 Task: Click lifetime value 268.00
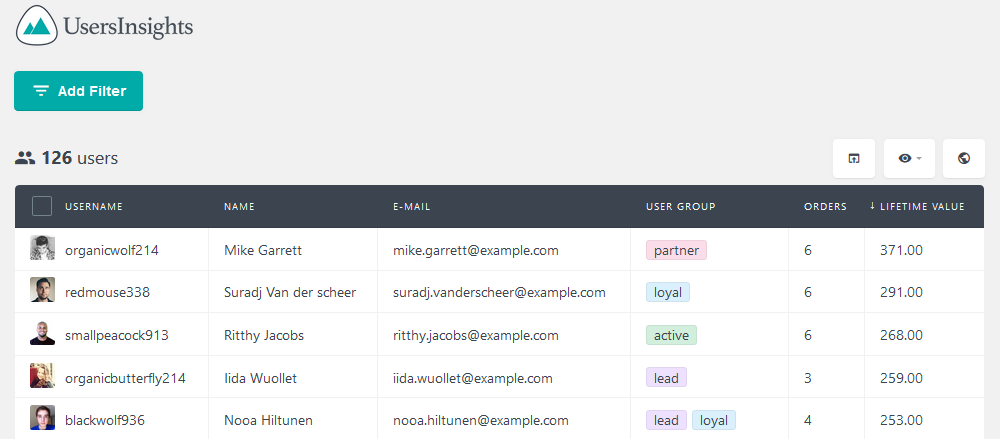901,336
